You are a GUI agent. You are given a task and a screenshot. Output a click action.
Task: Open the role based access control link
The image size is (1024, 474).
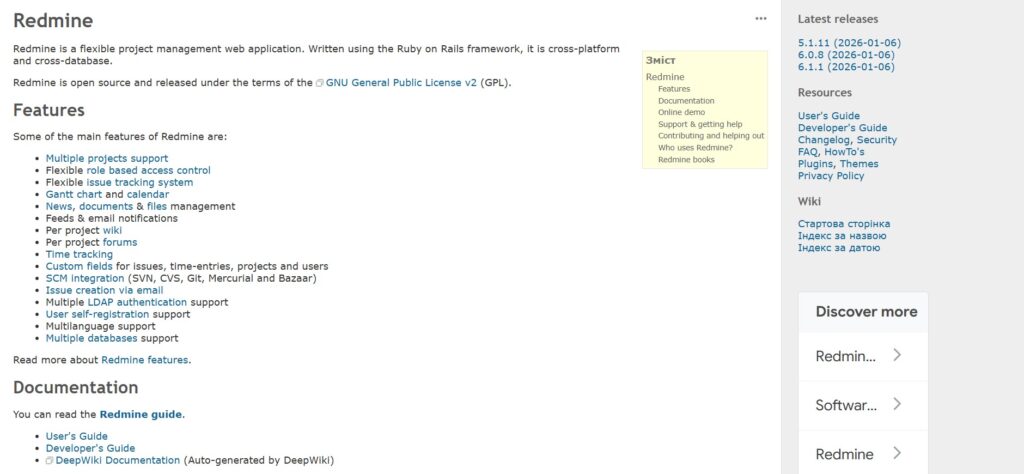pyautogui.click(x=148, y=170)
